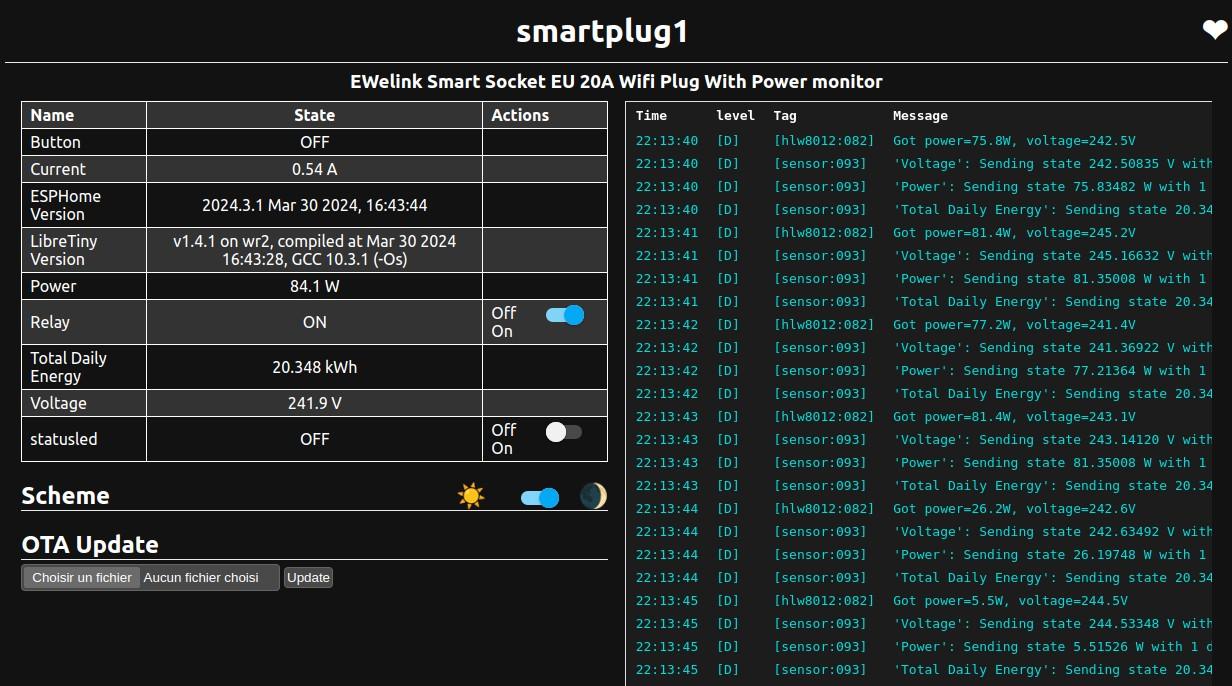Click the white heart icon
Viewport: 1232px width, 686px height.
coord(1214,31)
